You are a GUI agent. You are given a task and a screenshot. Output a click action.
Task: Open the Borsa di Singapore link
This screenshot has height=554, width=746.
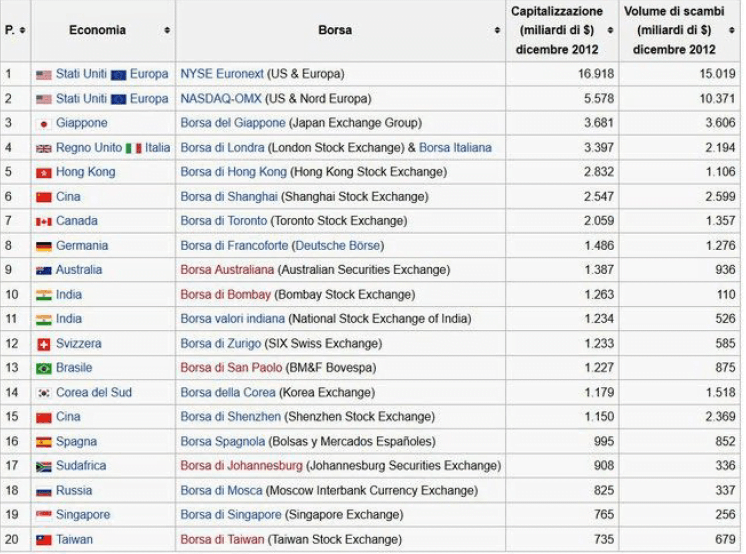point(231,515)
